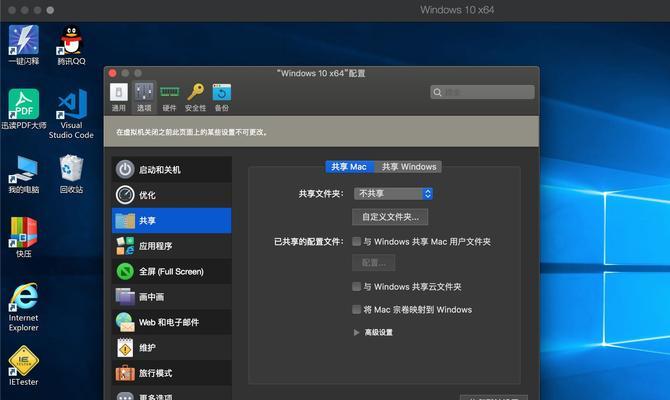Select Web 和电子邮件 sidebar item

point(172,322)
